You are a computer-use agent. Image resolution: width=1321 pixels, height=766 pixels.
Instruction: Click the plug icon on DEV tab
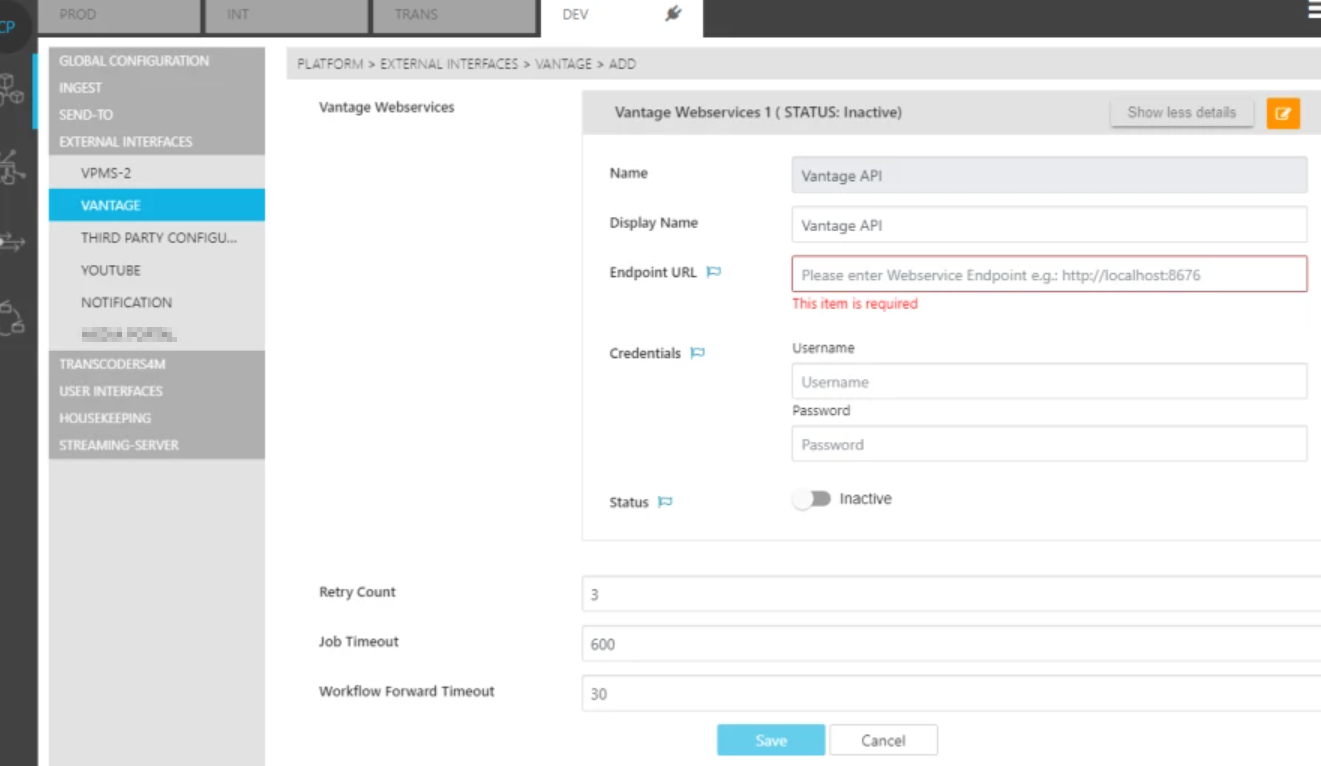pyautogui.click(x=673, y=14)
